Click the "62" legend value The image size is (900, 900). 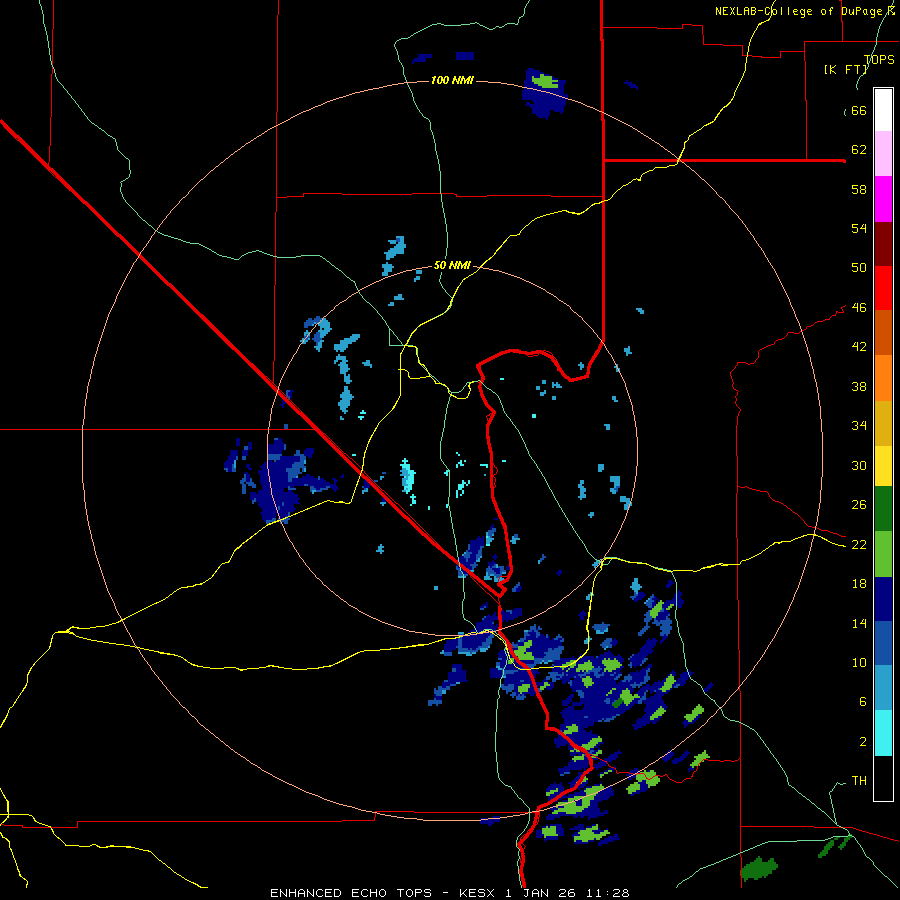pyautogui.click(x=859, y=149)
